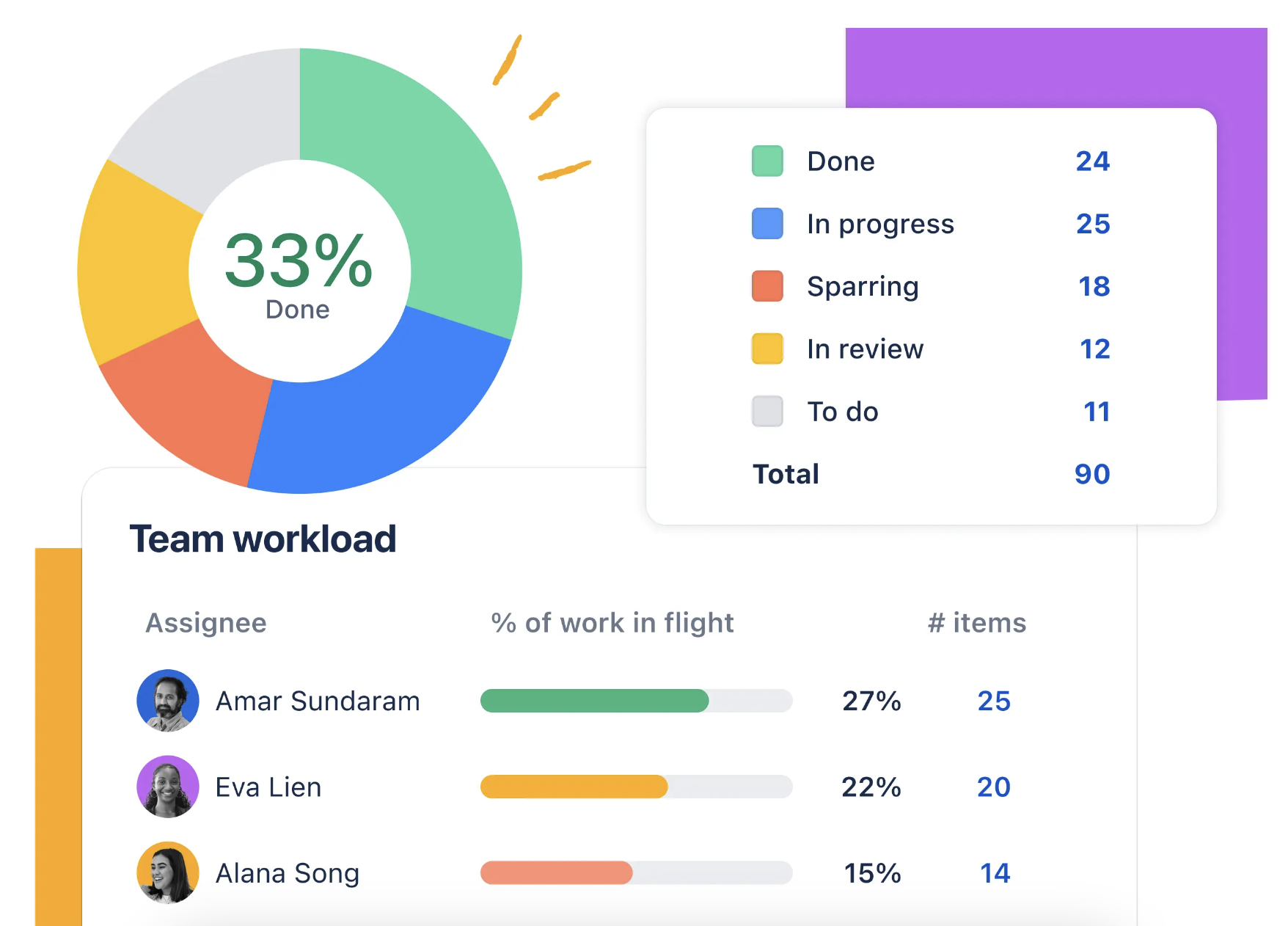Screen dimensions: 1288x926
Task: Open Eva Lien's avatar
Action: pos(168,787)
